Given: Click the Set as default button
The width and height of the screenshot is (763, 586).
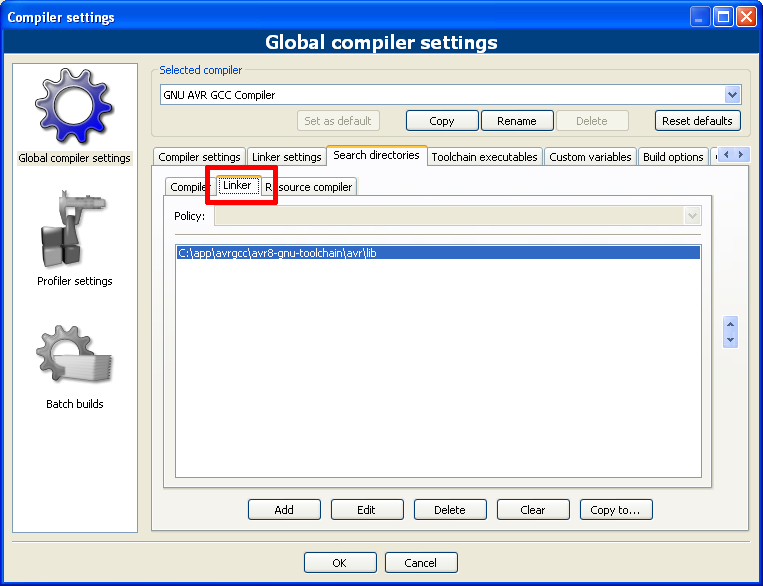Looking at the screenshot, I should pyautogui.click(x=338, y=121).
